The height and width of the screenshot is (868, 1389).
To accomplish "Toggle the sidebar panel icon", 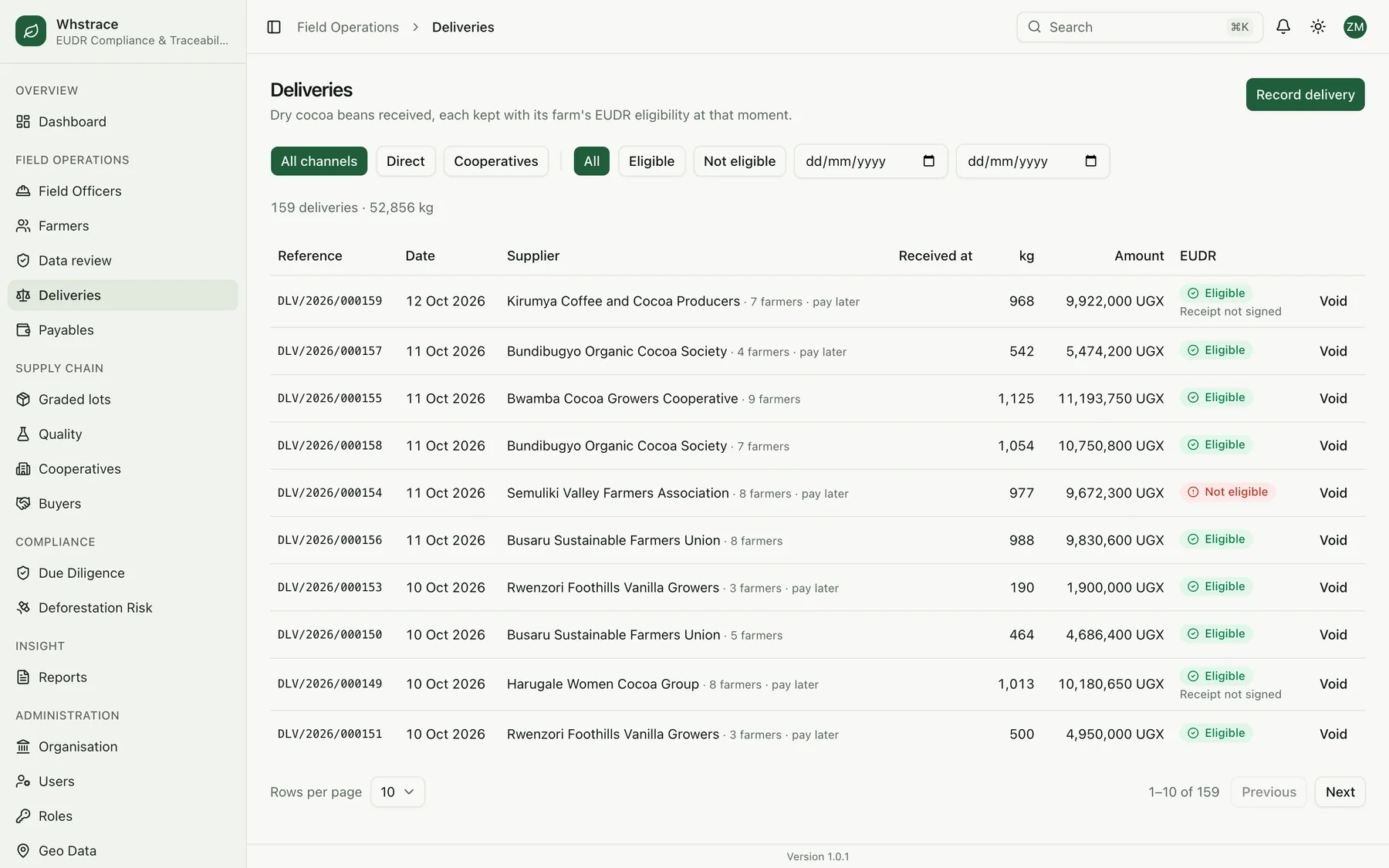I will (274, 27).
